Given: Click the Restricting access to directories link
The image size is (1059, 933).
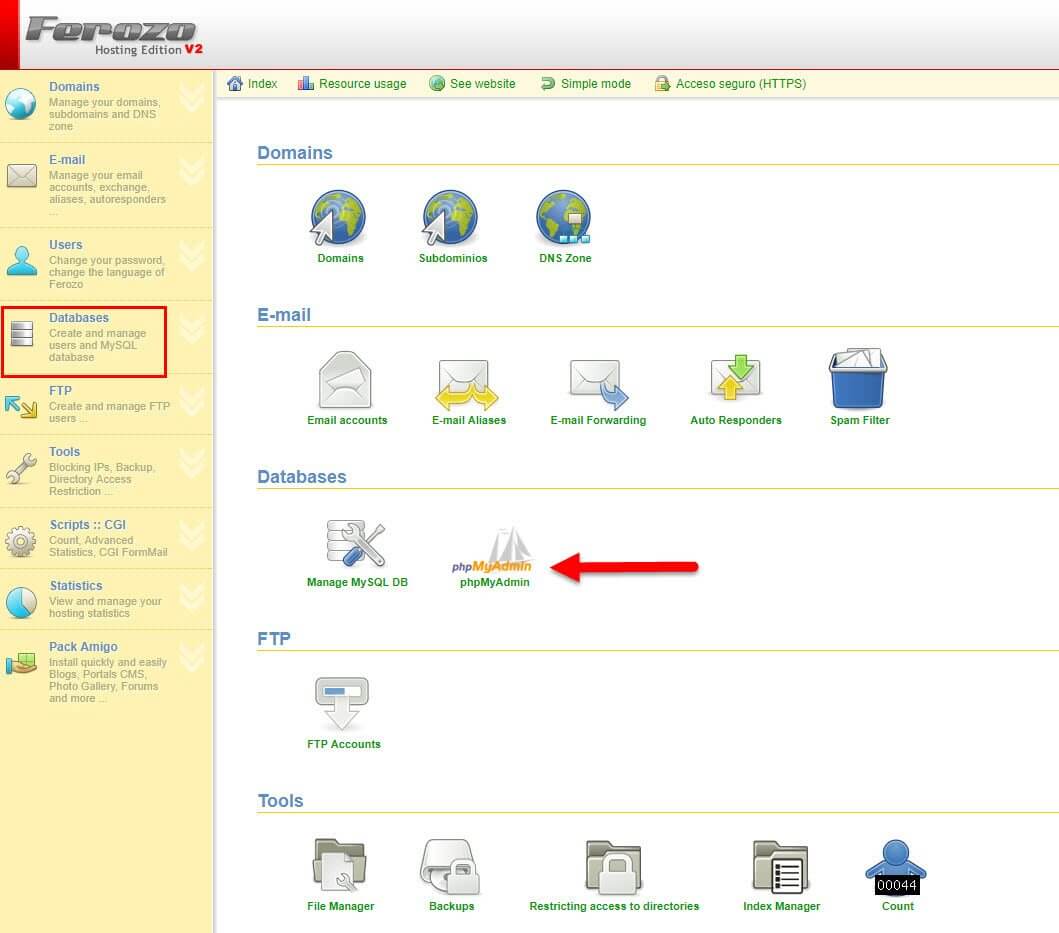Looking at the screenshot, I should point(614,907).
